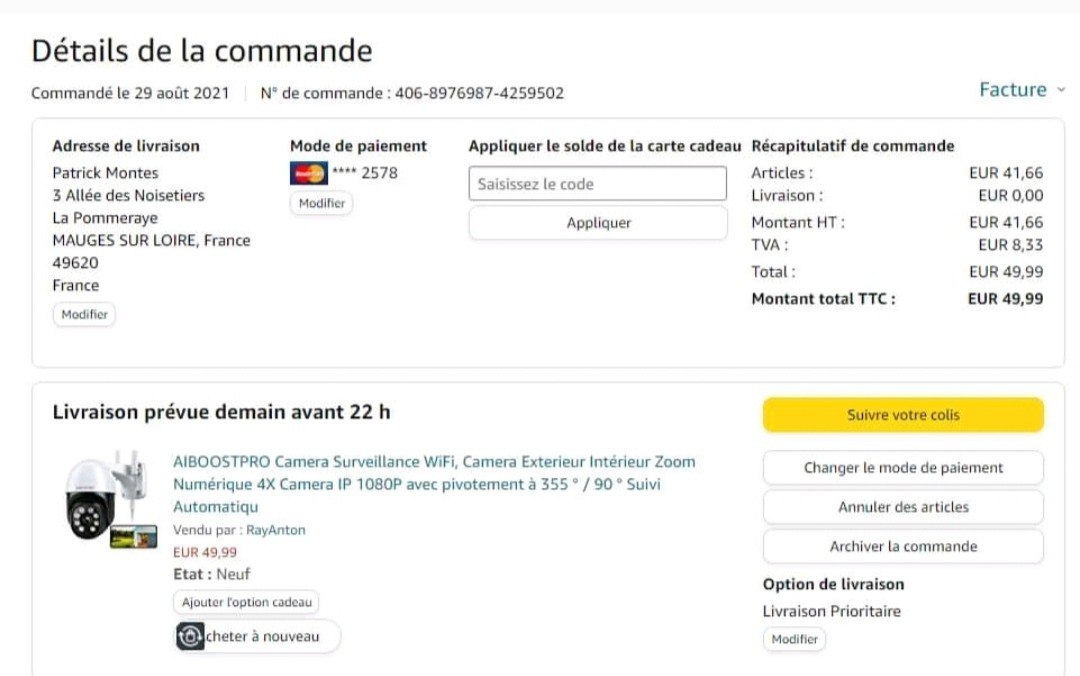1080x676 pixels.
Task: Open the RayAnton seller link
Action: (x=275, y=530)
